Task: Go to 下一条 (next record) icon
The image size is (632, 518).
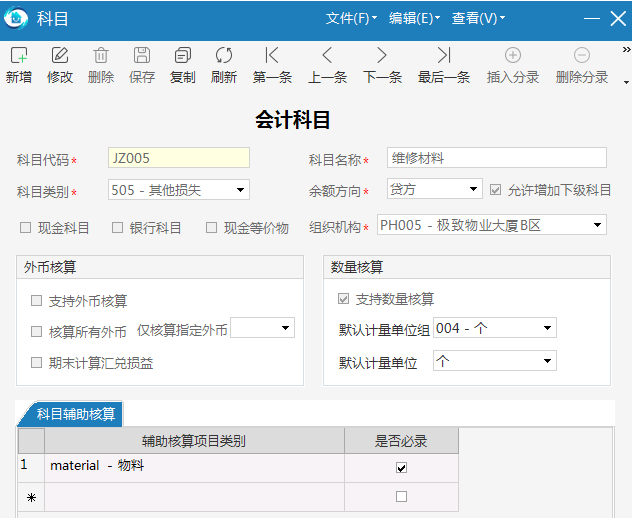Action: [x=382, y=55]
